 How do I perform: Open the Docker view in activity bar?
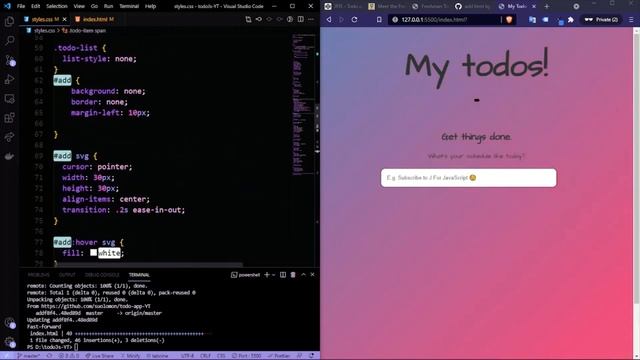tap(9, 156)
